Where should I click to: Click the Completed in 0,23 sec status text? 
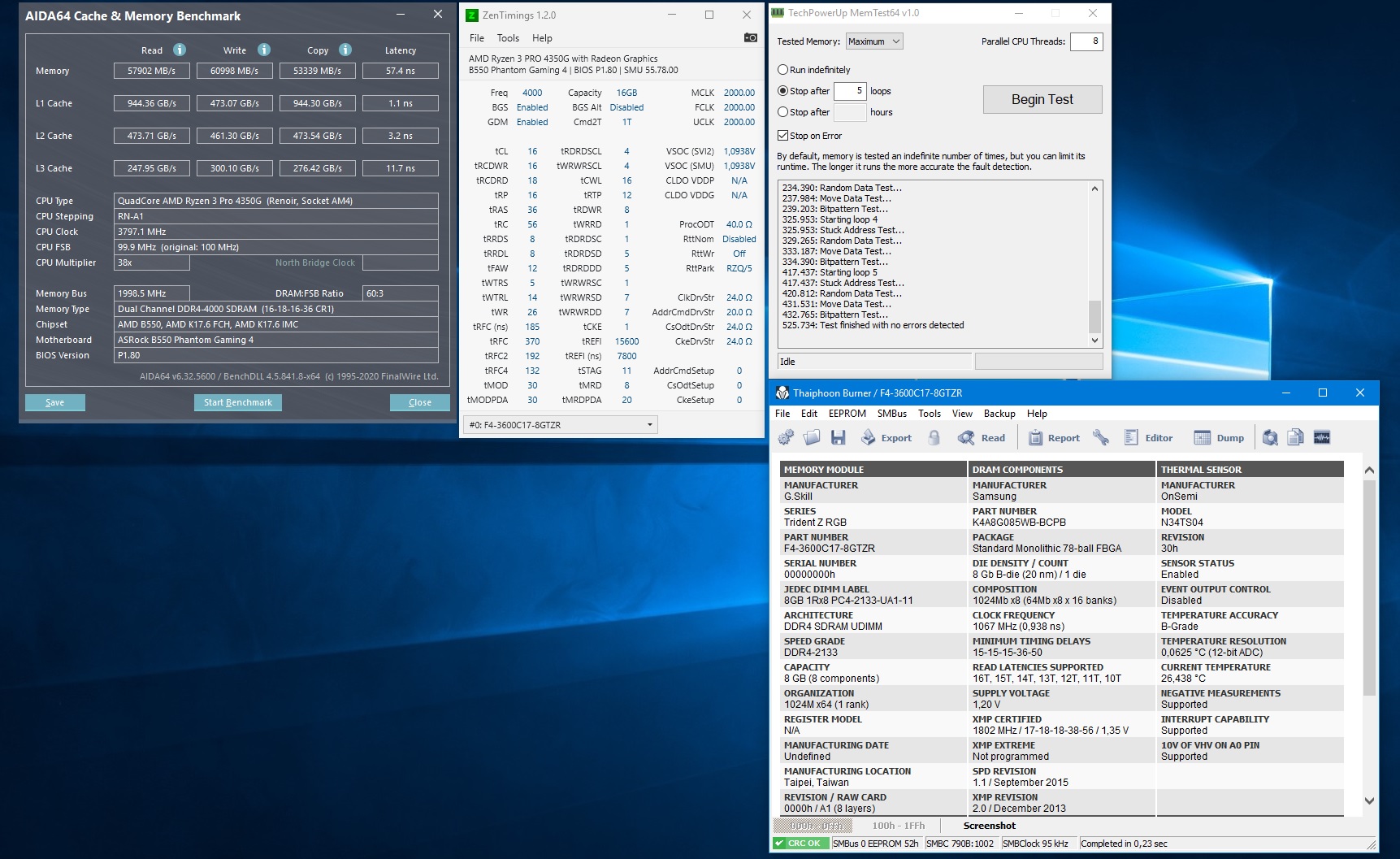point(1124,844)
